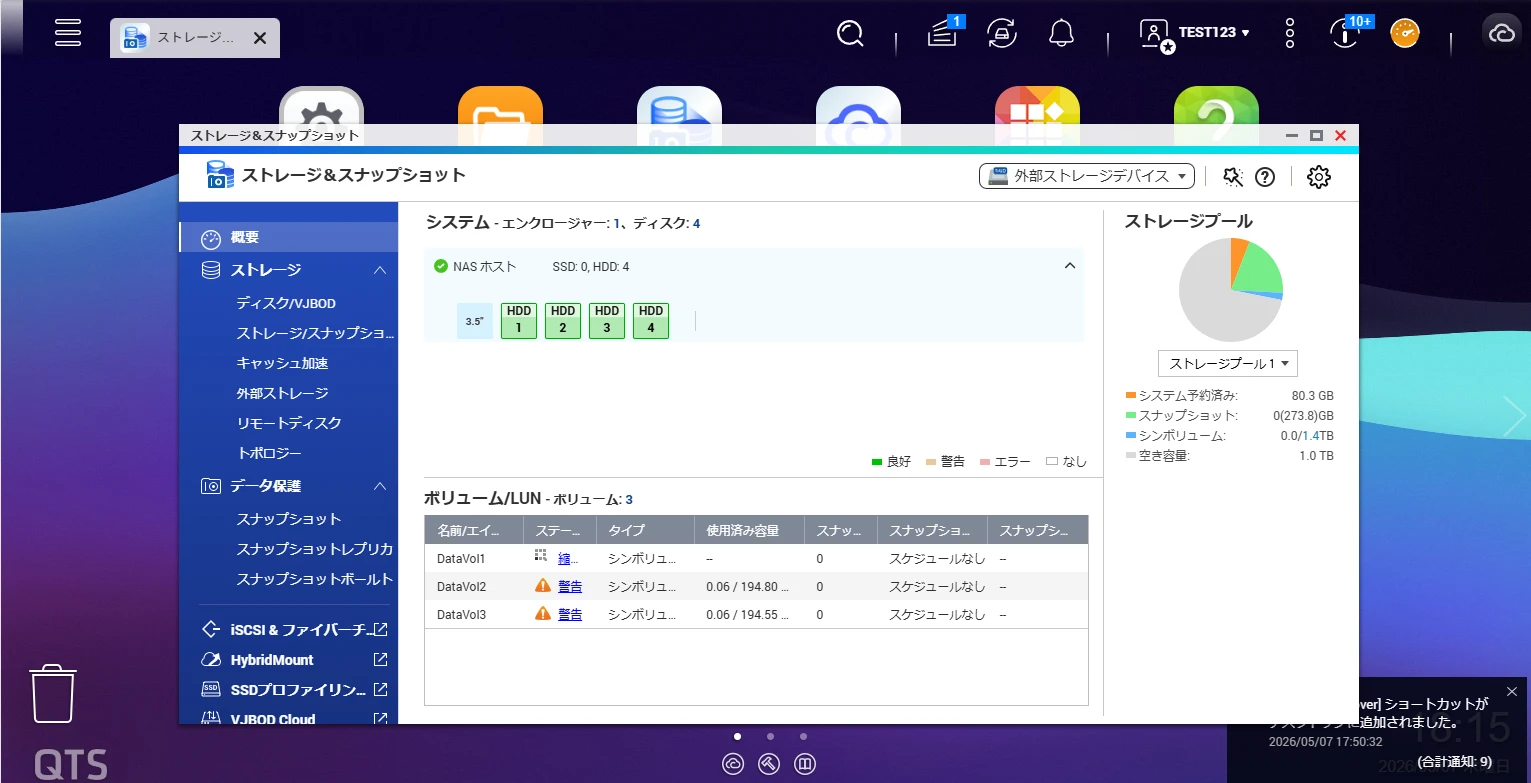Image resolution: width=1531 pixels, height=783 pixels.
Task: Open the external devices sync icon
Action: [x=1000, y=34]
